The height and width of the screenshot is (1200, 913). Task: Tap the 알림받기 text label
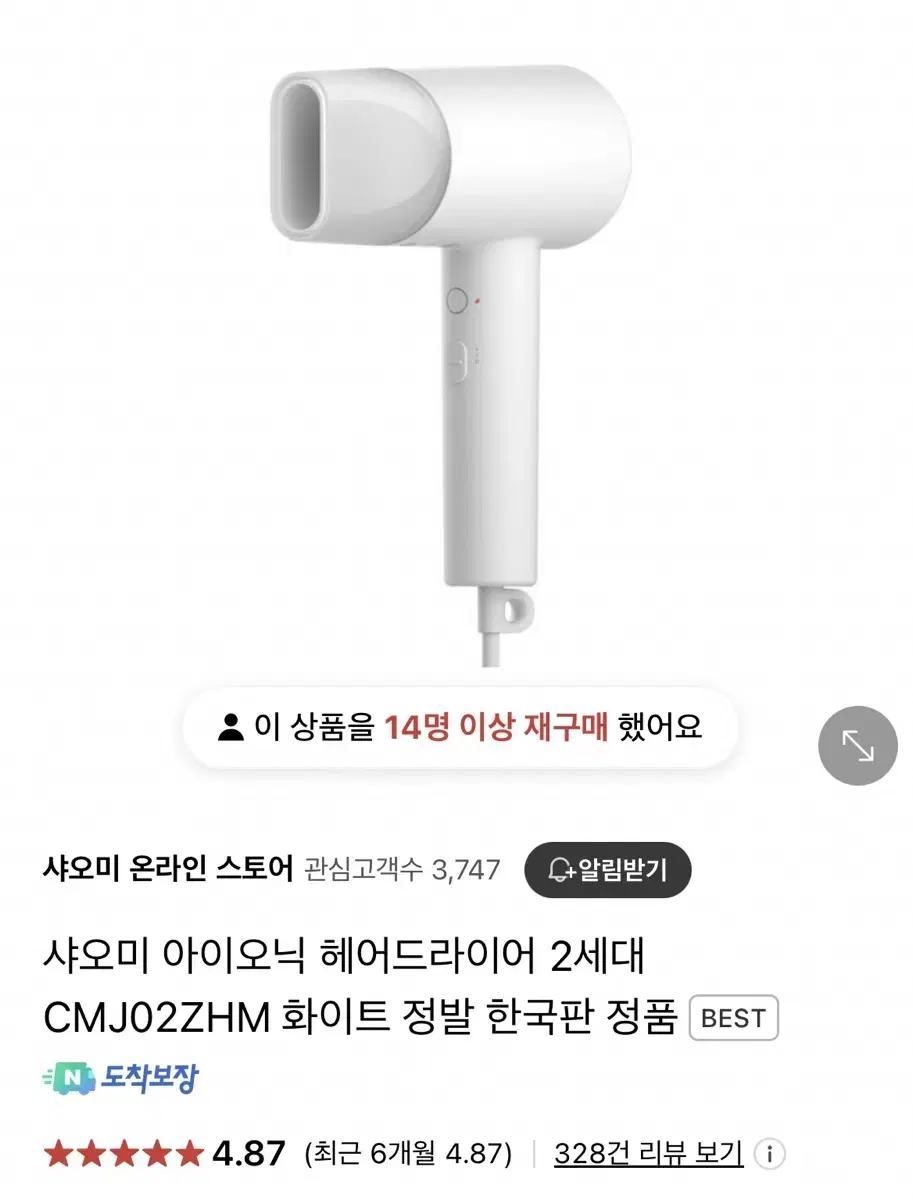(621, 870)
